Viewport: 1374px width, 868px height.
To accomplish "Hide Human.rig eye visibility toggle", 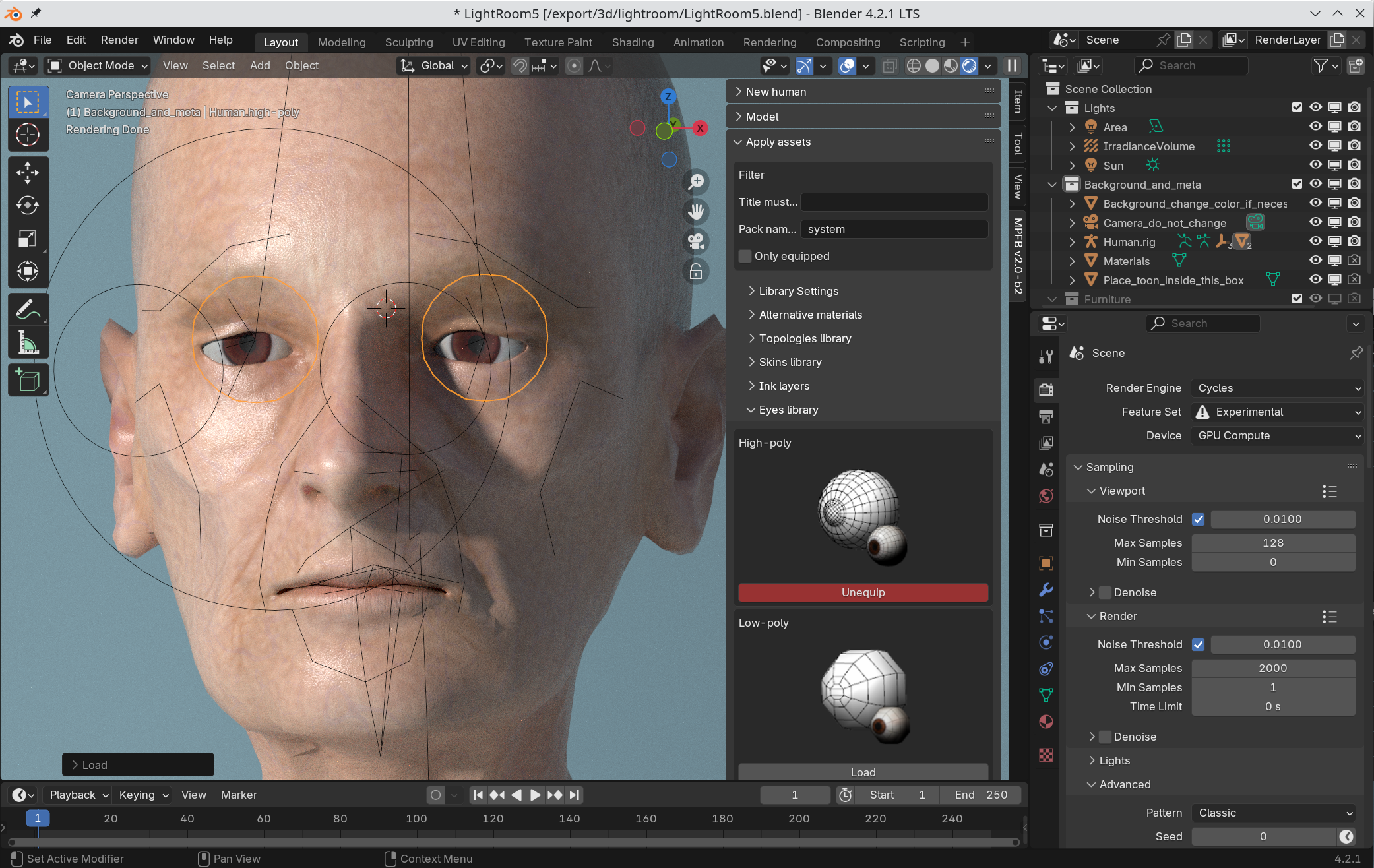I will click(x=1315, y=241).
